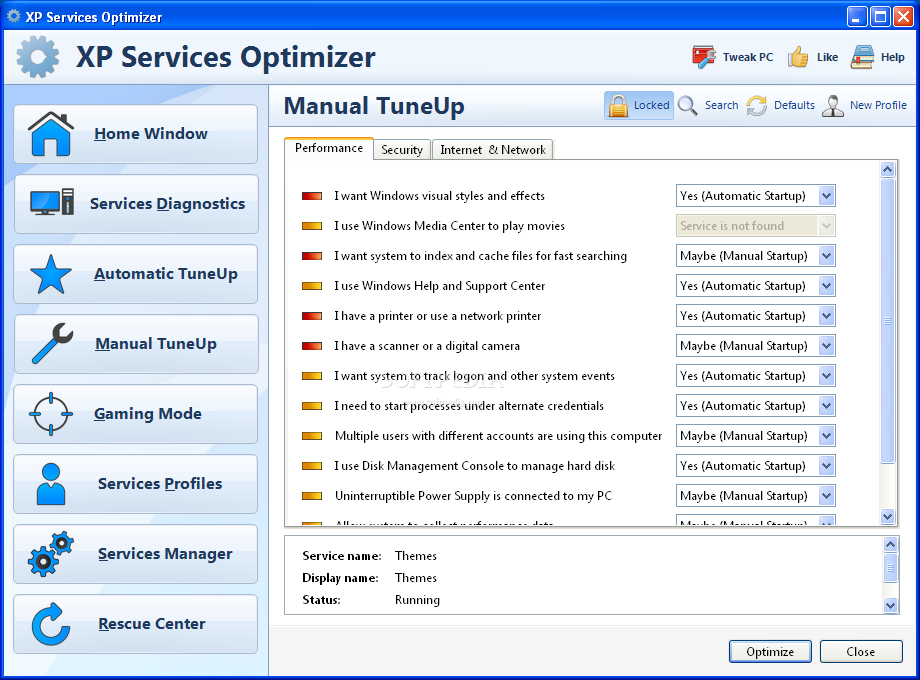Click the Services Profiles person icon
Viewport: 920px width, 680px height.
tap(51, 484)
